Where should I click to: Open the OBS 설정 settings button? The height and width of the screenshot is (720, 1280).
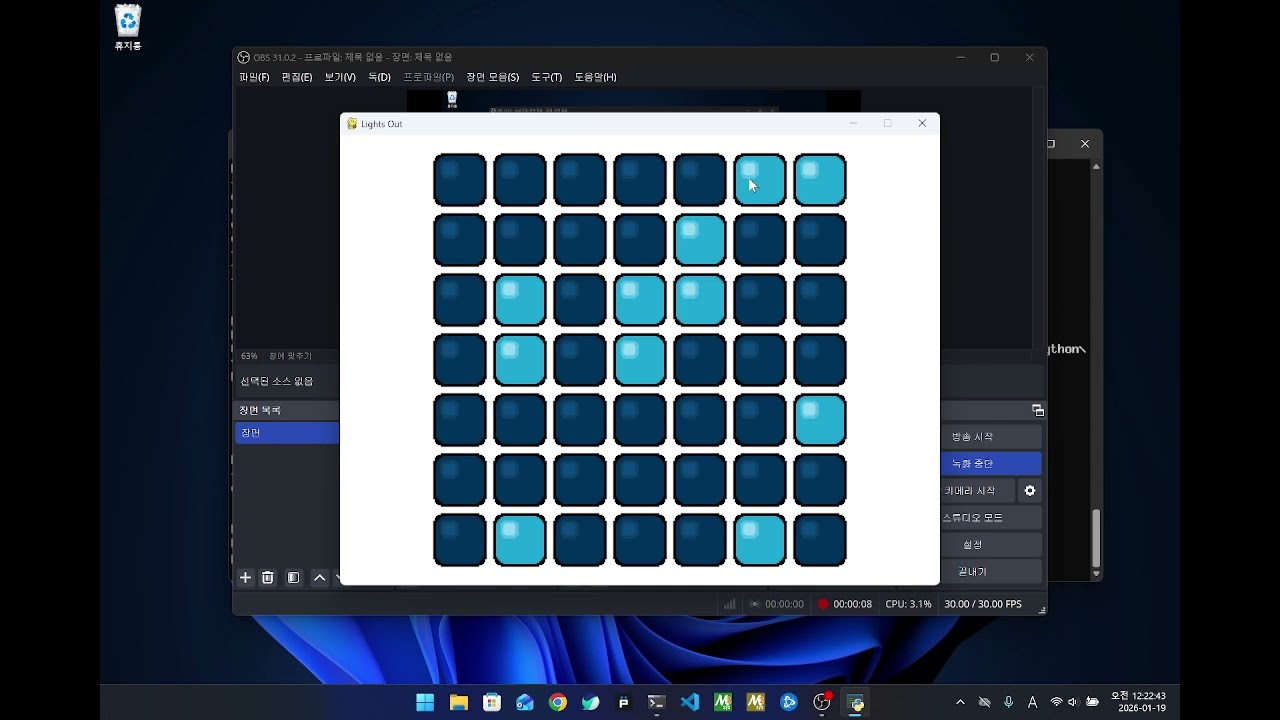tap(991, 545)
